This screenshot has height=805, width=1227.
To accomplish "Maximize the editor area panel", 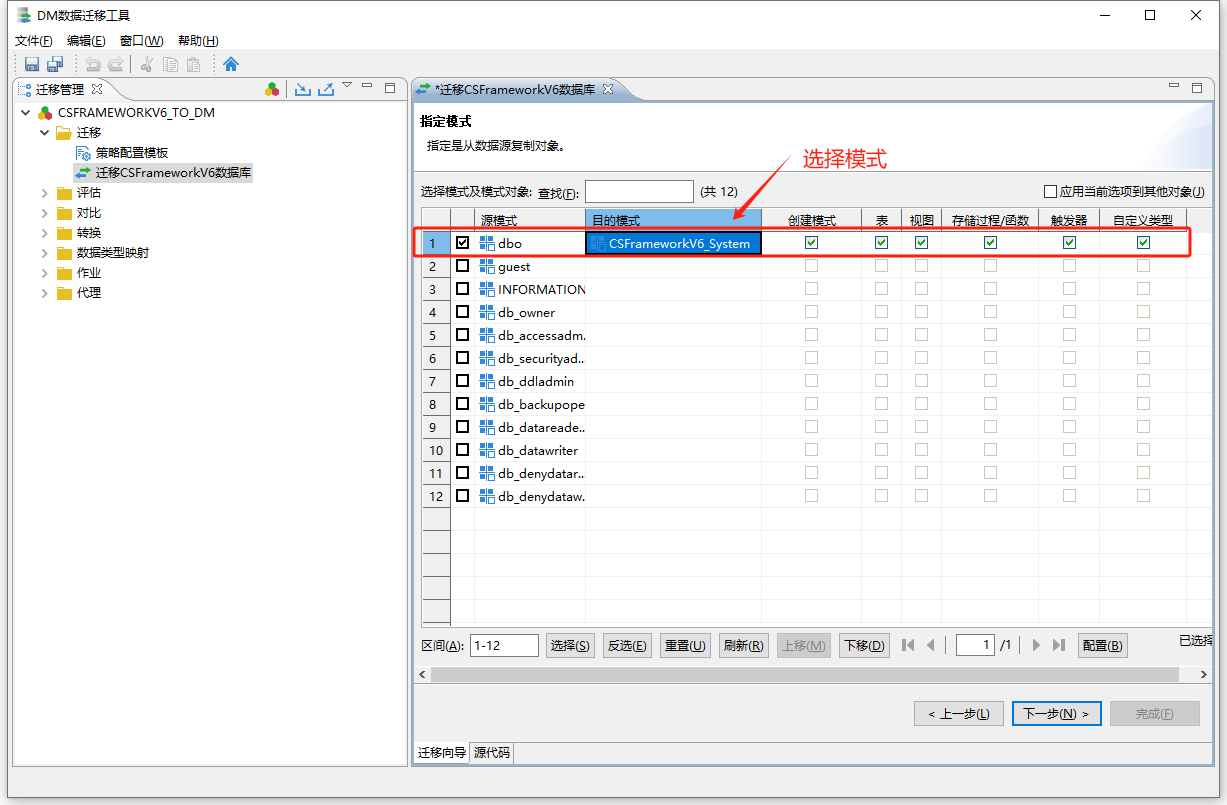I will point(1197,88).
